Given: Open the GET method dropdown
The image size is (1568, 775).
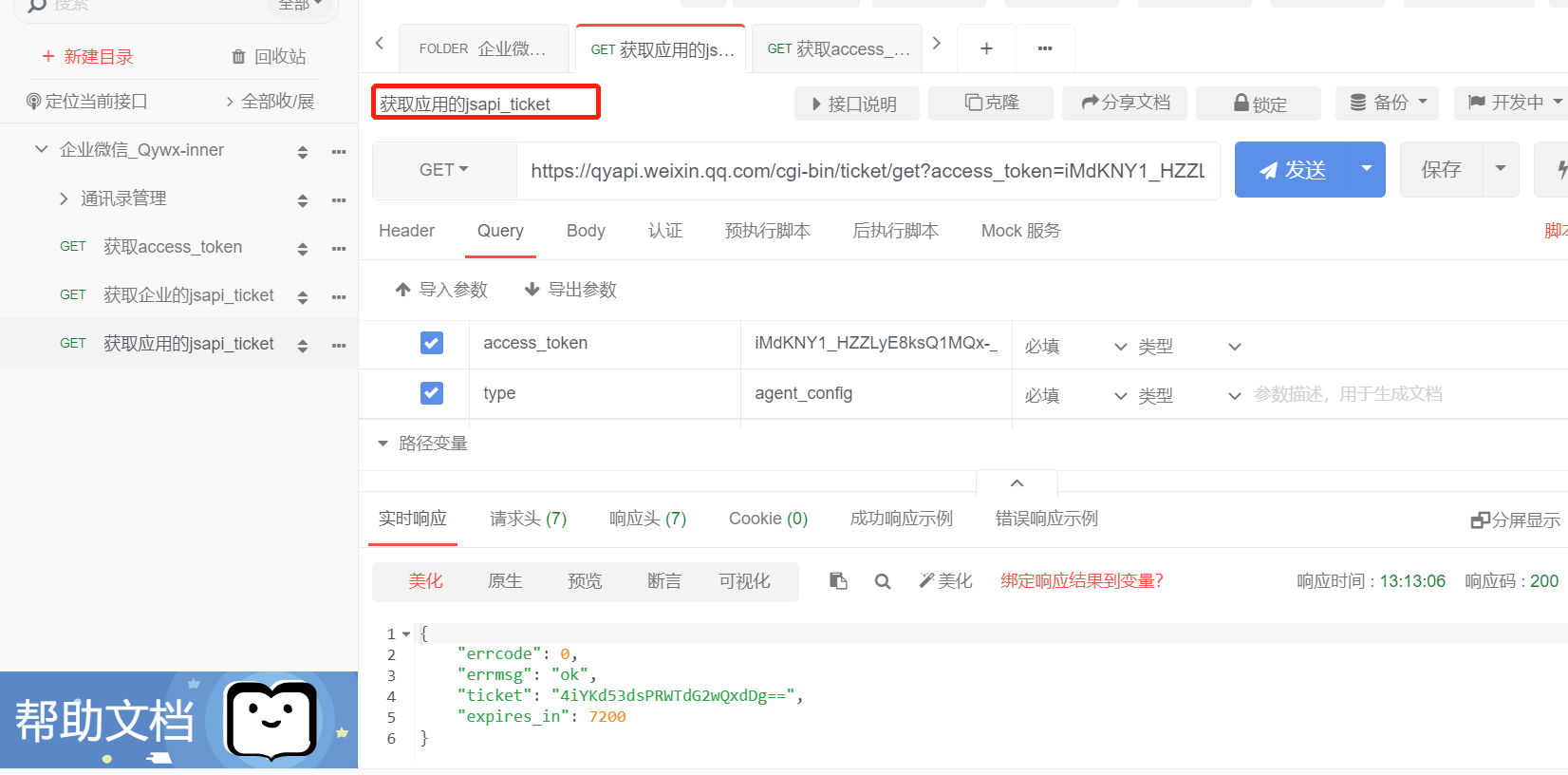Looking at the screenshot, I should [x=444, y=170].
